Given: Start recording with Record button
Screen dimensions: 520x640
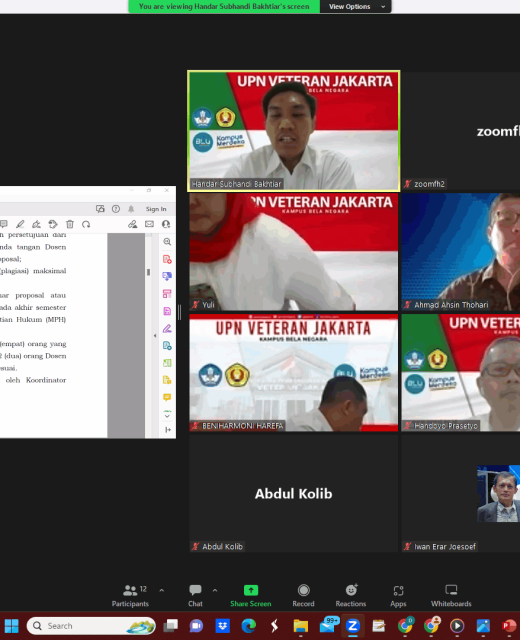Looking at the screenshot, I should click(303, 596).
